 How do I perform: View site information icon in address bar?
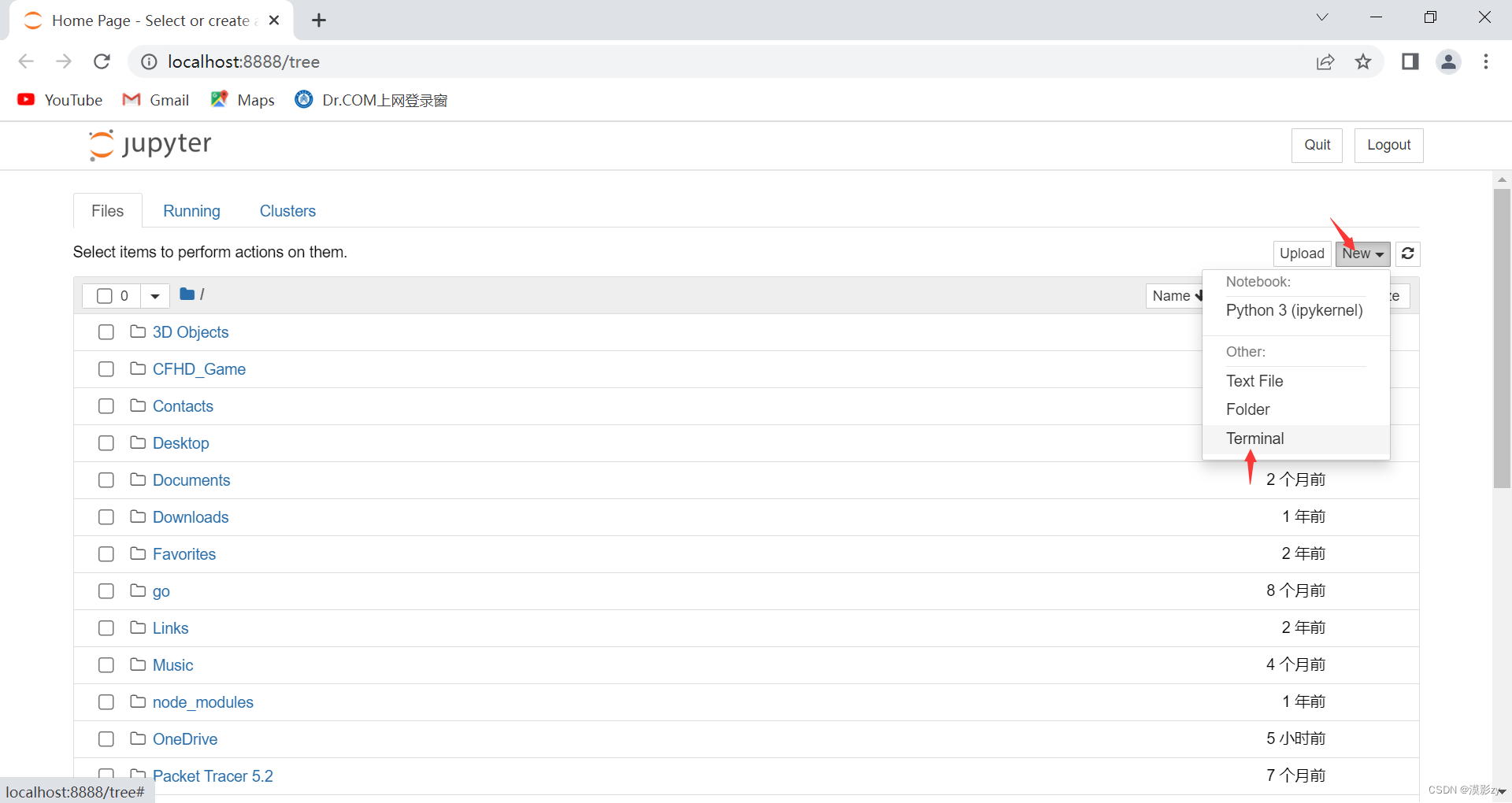pos(149,61)
